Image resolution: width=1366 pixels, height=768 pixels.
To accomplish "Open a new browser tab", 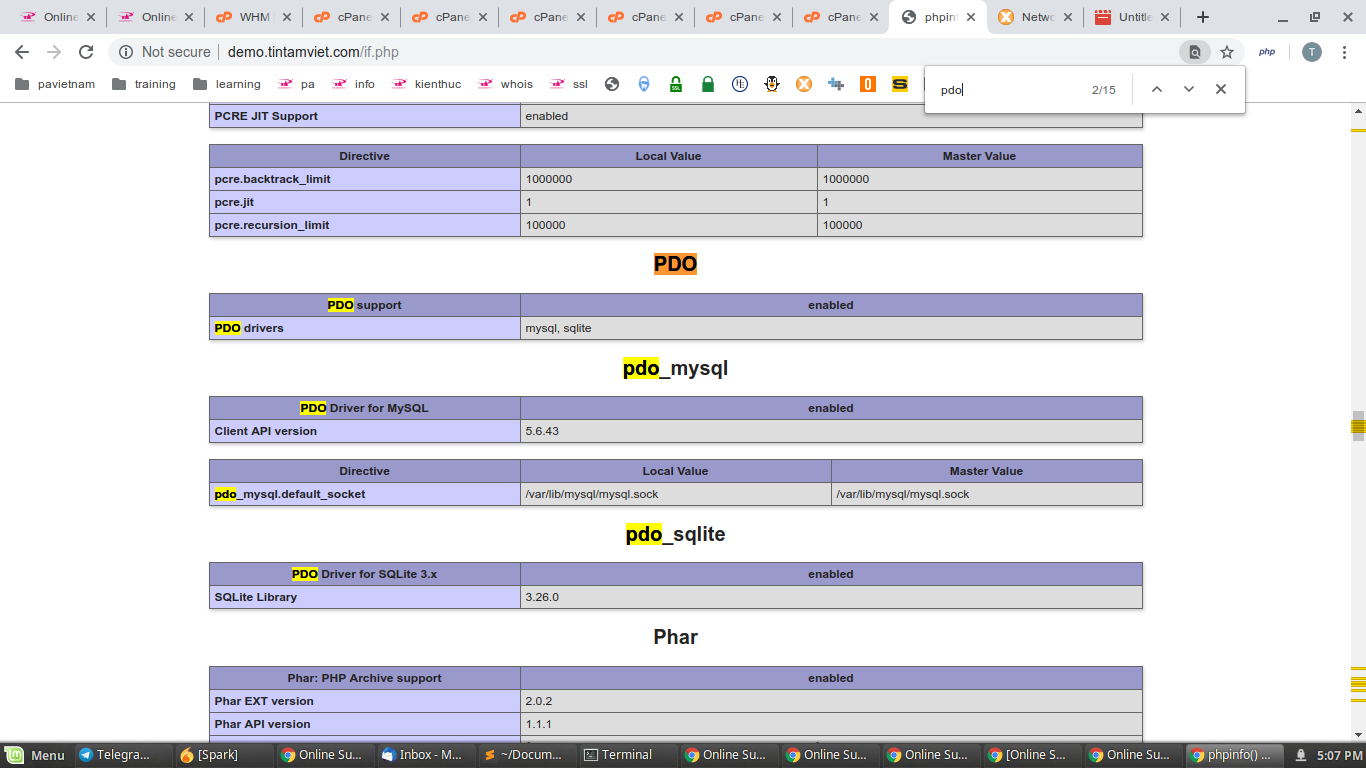I will (x=1203, y=17).
